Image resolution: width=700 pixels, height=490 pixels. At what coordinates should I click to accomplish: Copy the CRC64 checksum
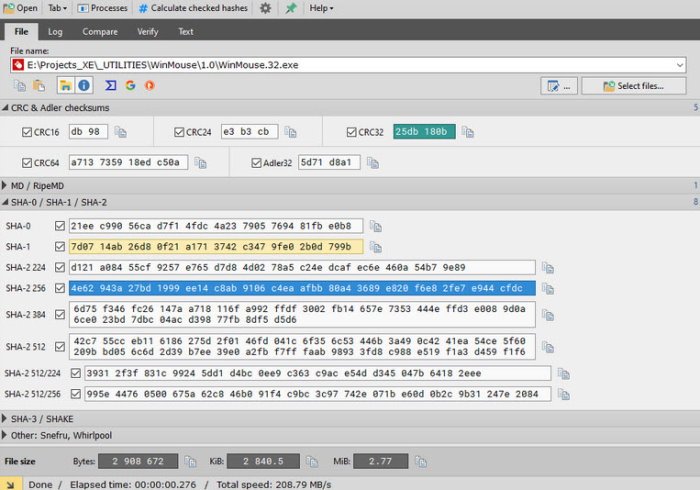(x=200, y=163)
